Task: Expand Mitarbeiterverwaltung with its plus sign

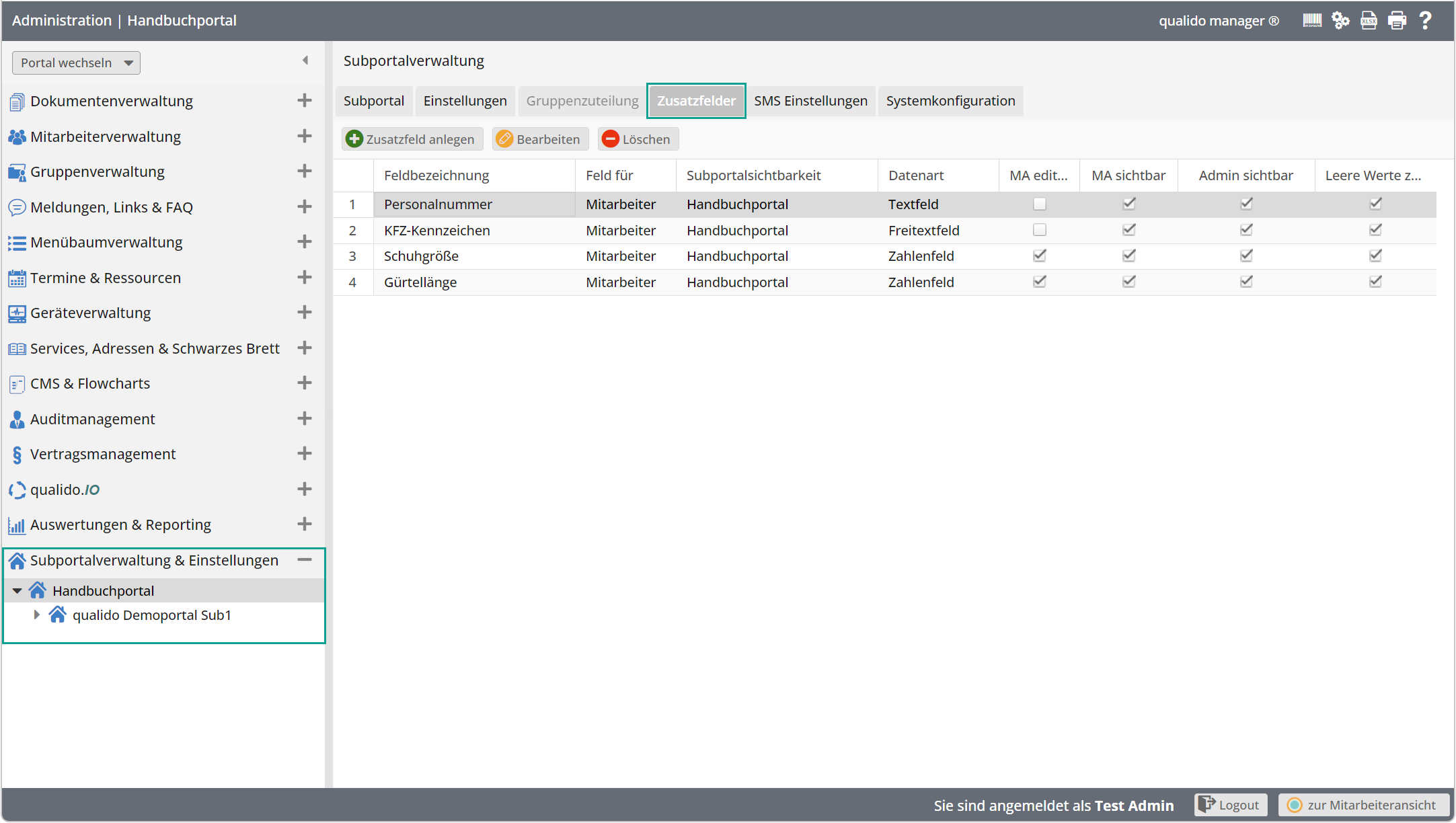Action: (305, 136)
